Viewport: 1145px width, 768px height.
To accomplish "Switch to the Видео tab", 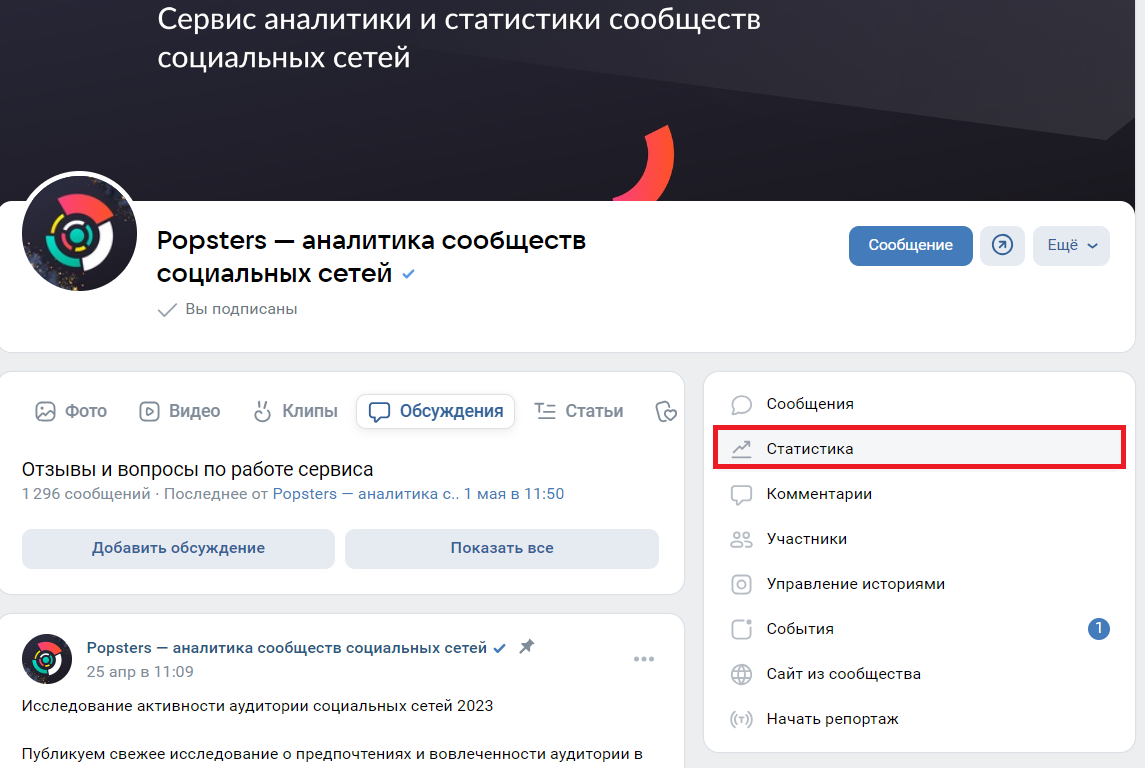I will tap(180, 411).
